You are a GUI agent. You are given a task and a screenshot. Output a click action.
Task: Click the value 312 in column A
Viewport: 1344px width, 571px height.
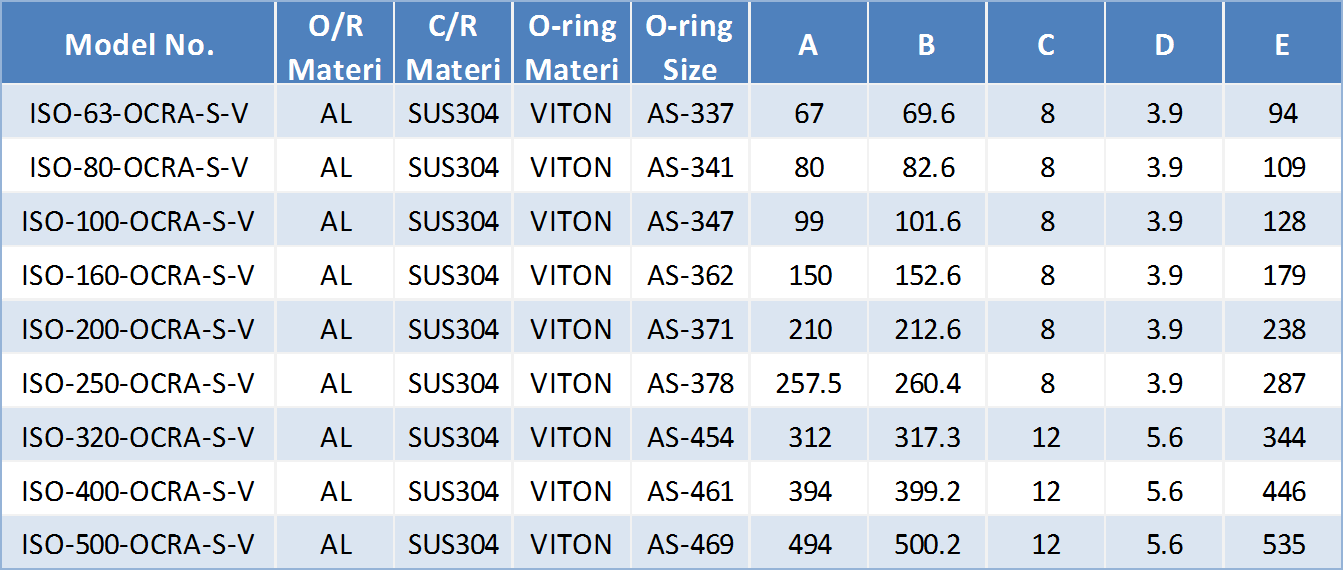pos(808,436)
